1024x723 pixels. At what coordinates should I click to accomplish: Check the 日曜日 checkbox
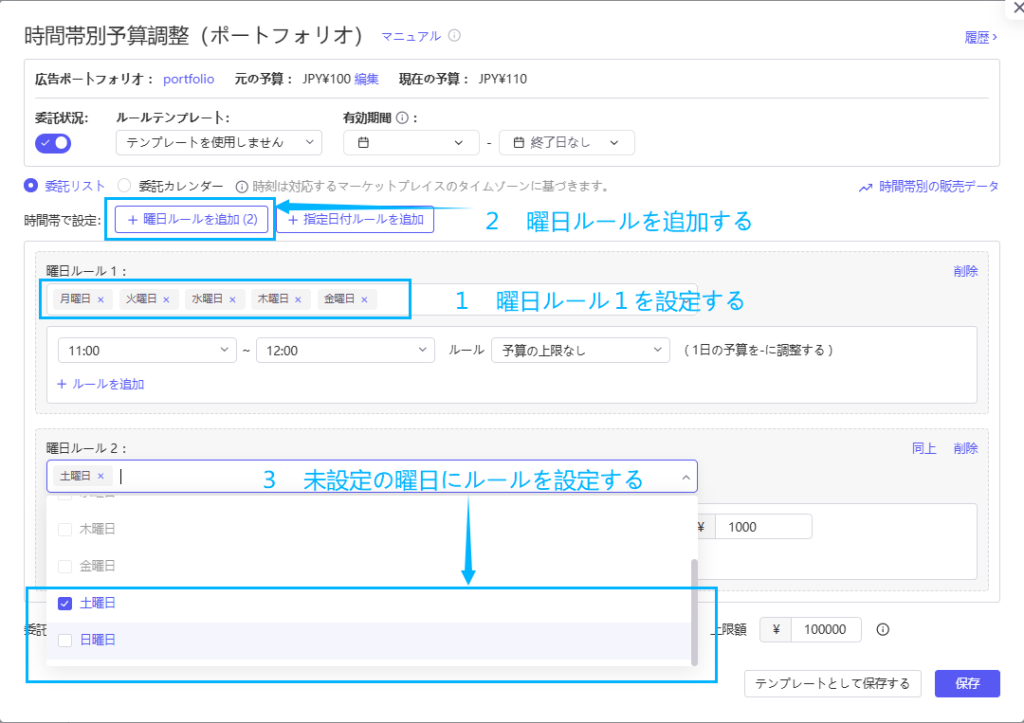click(65, 641)
